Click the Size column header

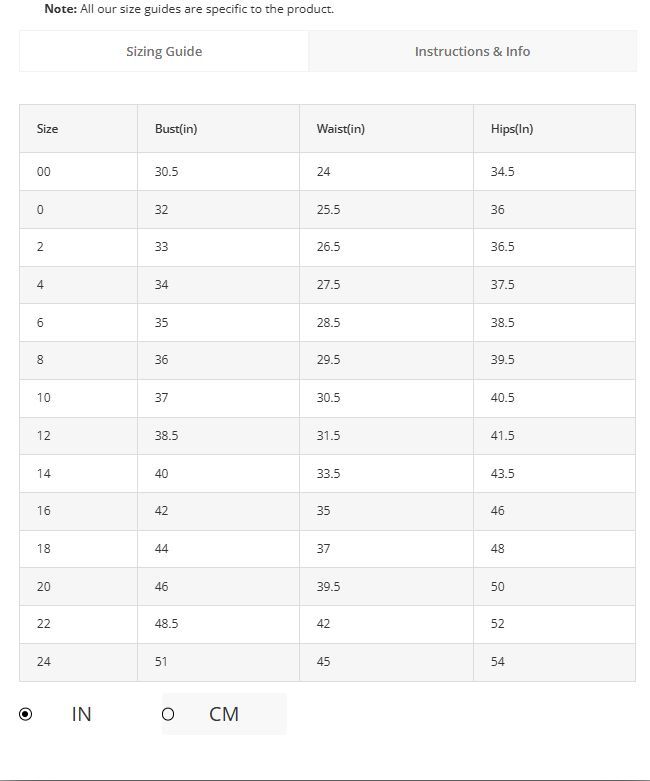tap(47, 129)
